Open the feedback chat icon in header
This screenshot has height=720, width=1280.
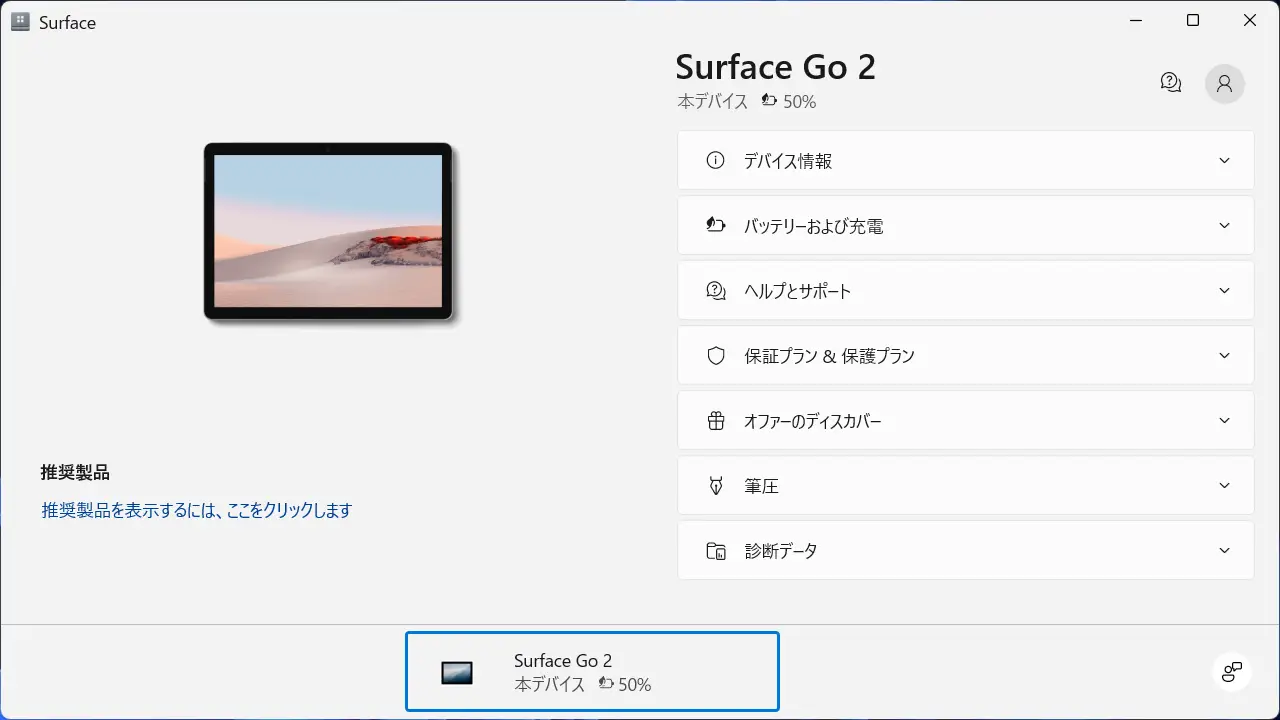pos(1171,83)
